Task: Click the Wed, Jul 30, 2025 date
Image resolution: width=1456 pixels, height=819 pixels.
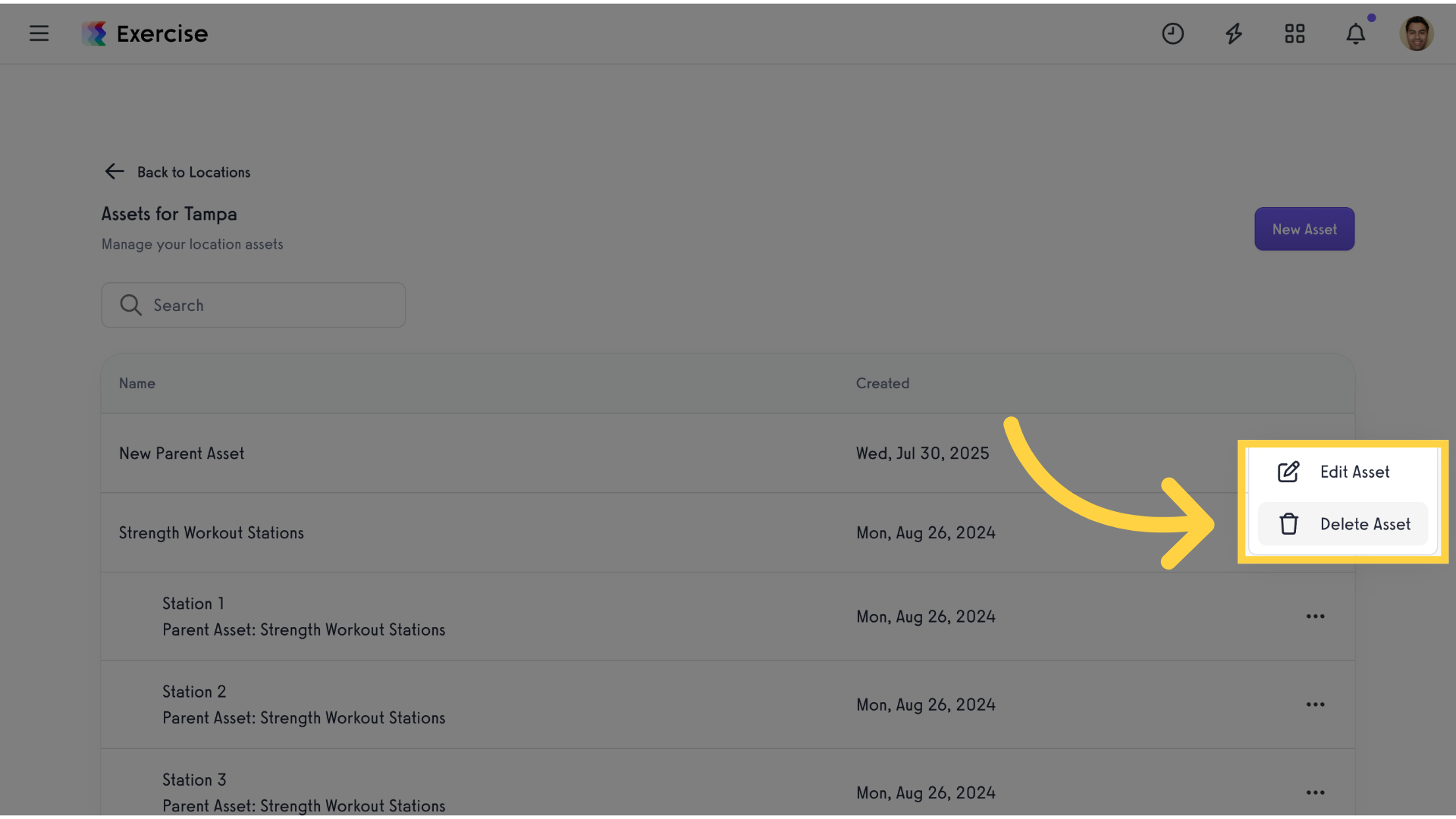Action: (923, 453)
